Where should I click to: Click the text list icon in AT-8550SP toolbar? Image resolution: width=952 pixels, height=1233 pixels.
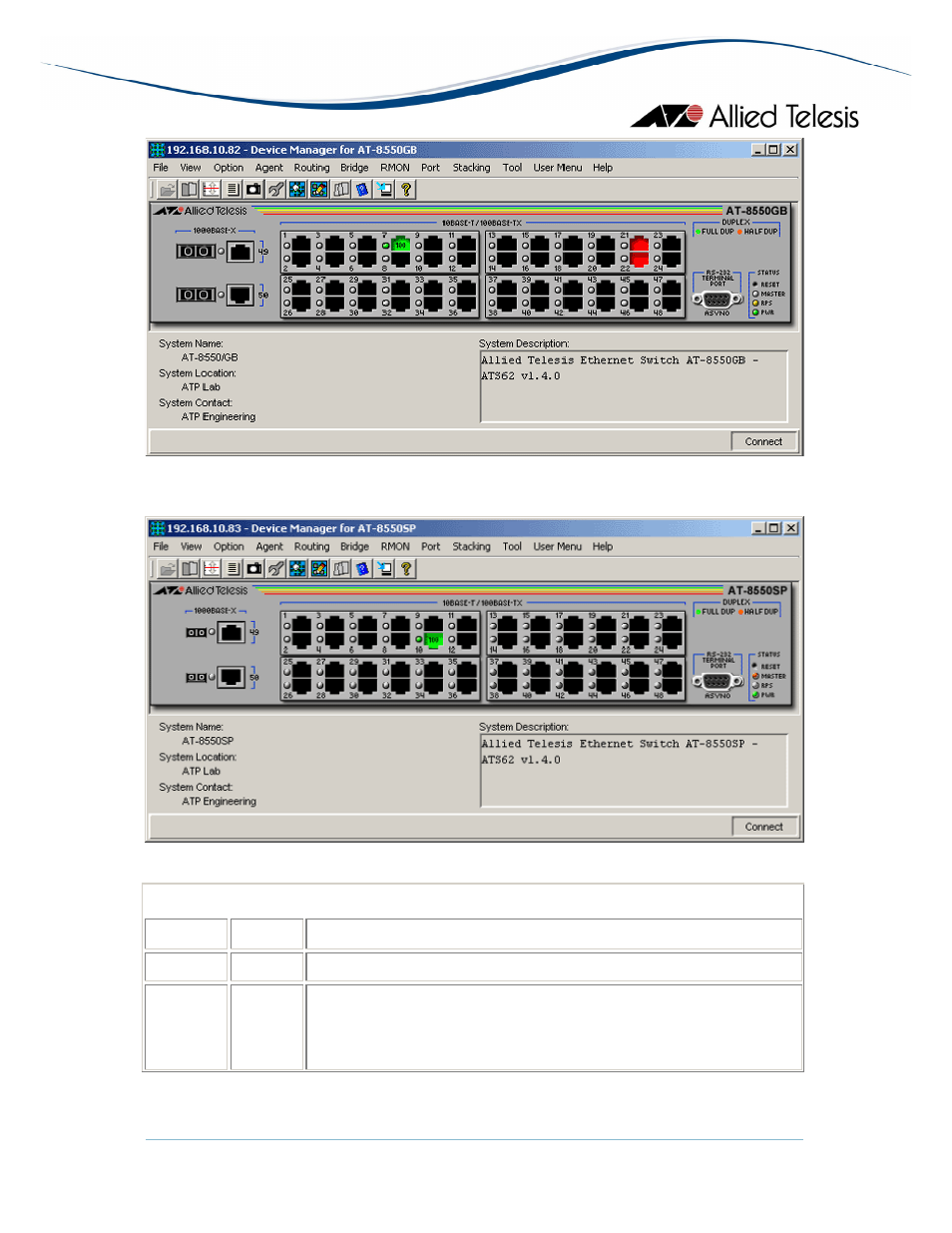click(x=233, y=568)
